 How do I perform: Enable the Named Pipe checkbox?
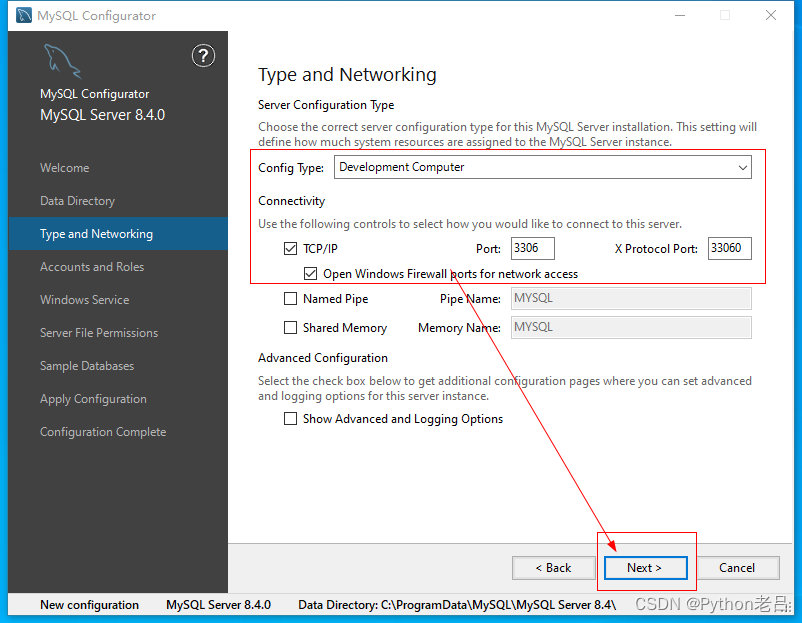pos(290,298)
